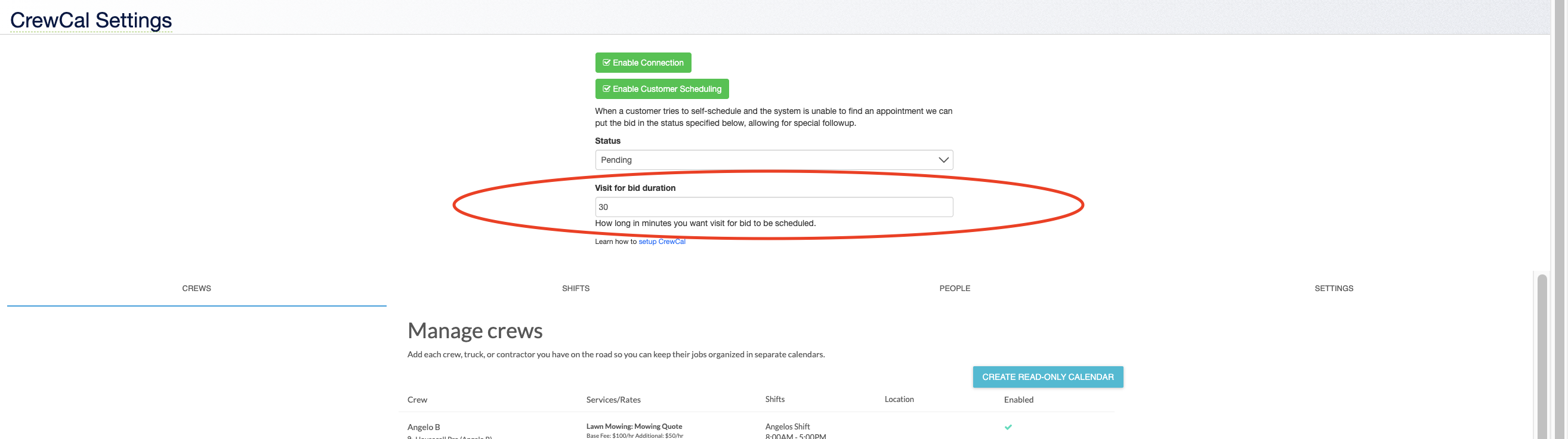1568x439 pixels.
Task: Click the Visit for bid duration field
Action: [x=774, y=207]
